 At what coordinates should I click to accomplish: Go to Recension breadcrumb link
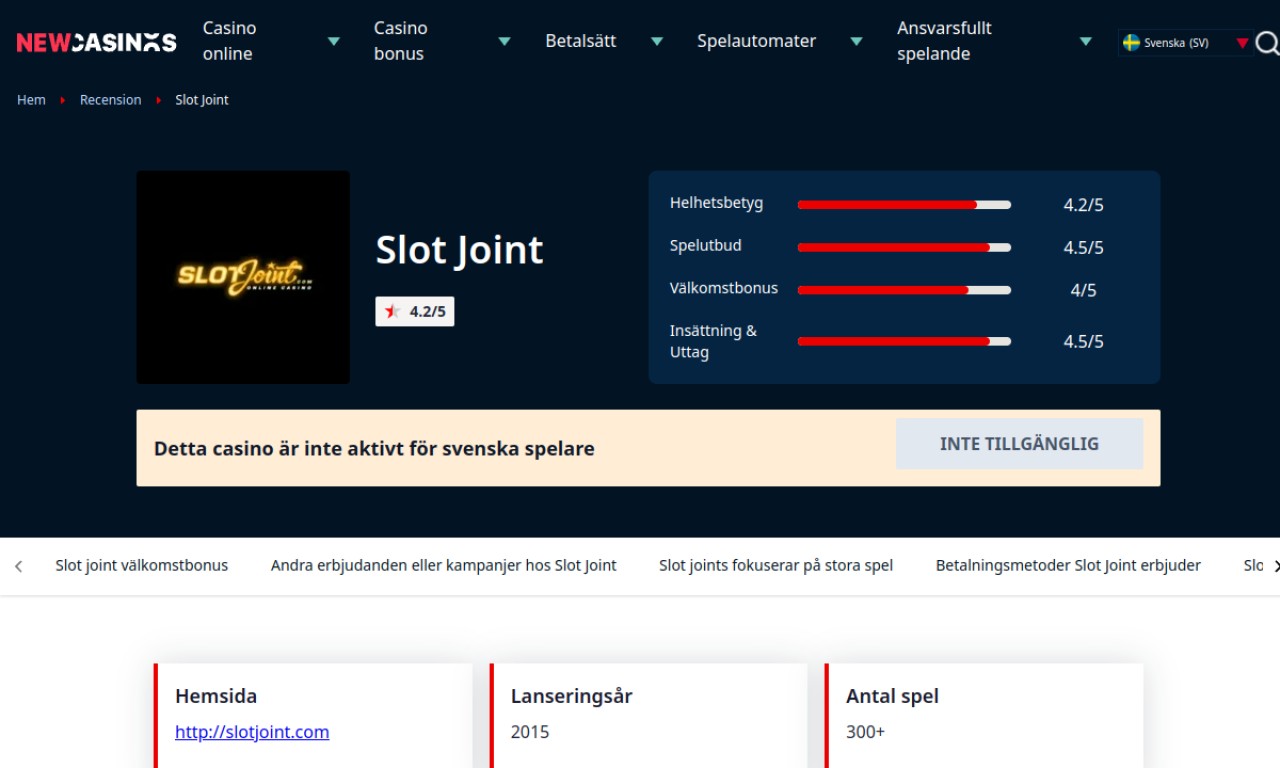pyautogui.click(x=110, y=100)
